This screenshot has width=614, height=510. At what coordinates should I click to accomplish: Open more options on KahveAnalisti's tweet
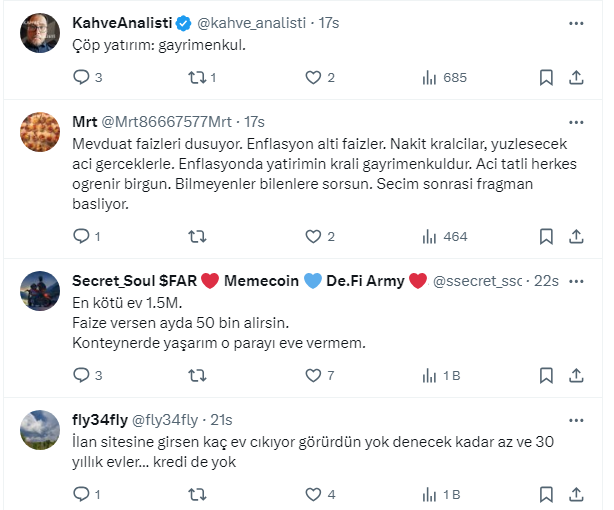pos(577,22)
